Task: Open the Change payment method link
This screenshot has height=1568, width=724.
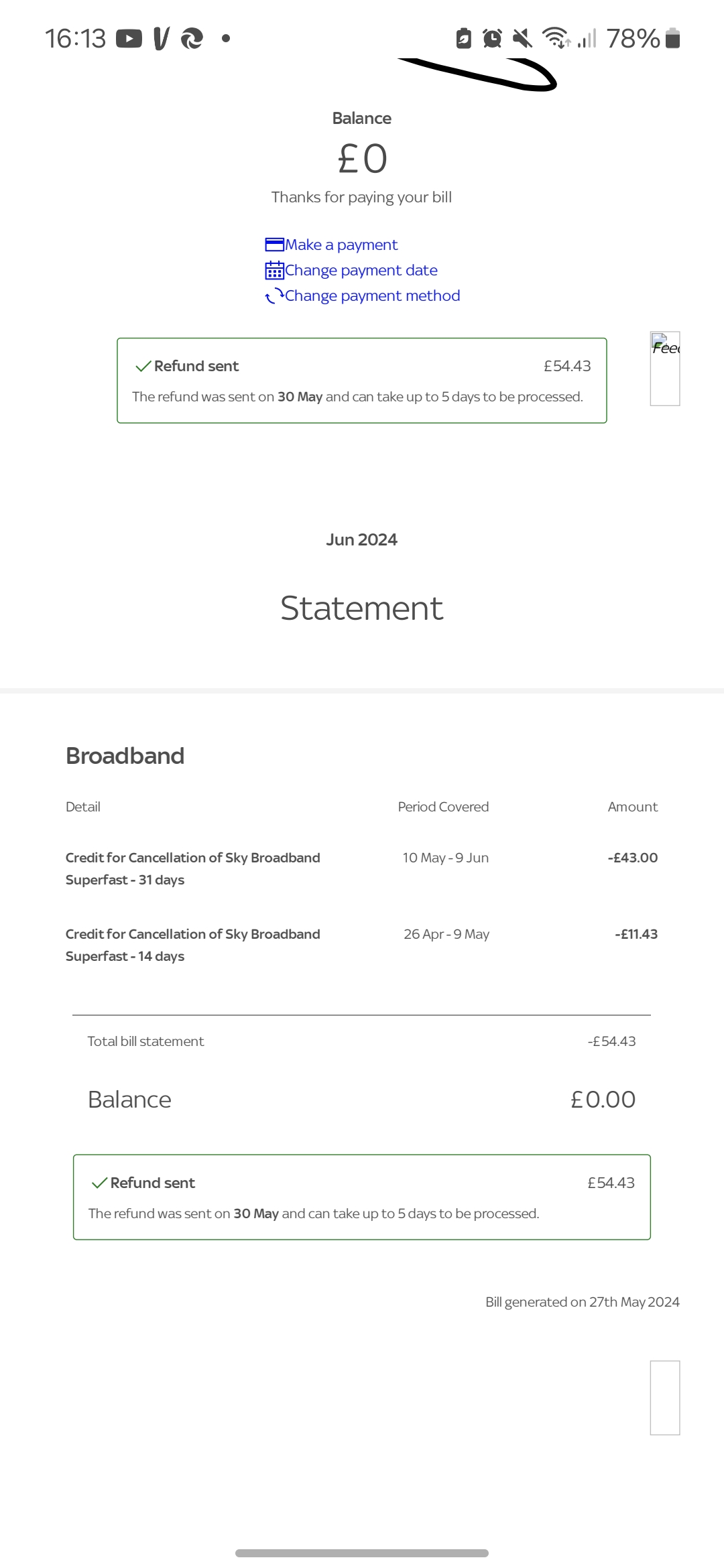Action: point(372,296)
